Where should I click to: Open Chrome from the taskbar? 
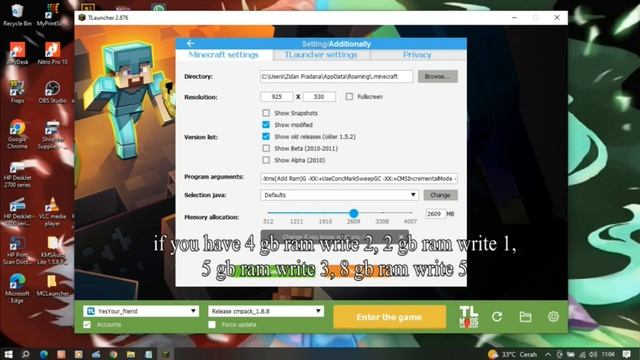click(x=113, y=354)
